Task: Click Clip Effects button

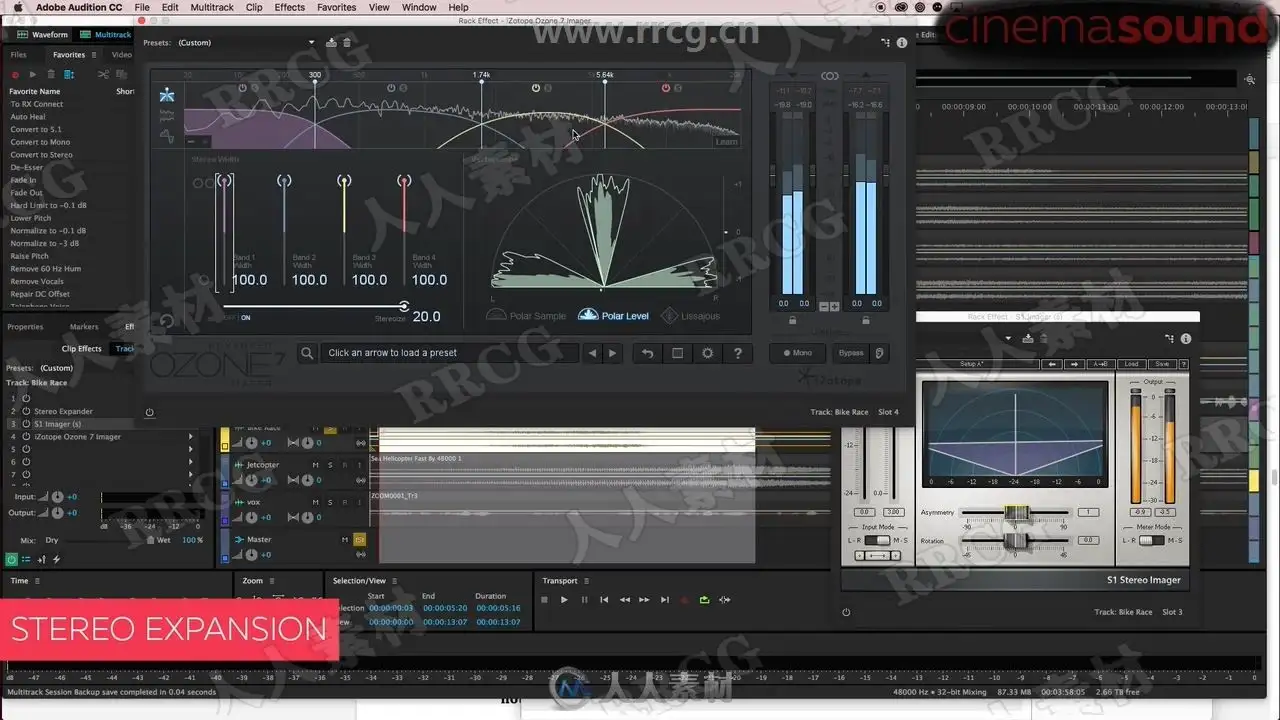Action: point(82,349)
